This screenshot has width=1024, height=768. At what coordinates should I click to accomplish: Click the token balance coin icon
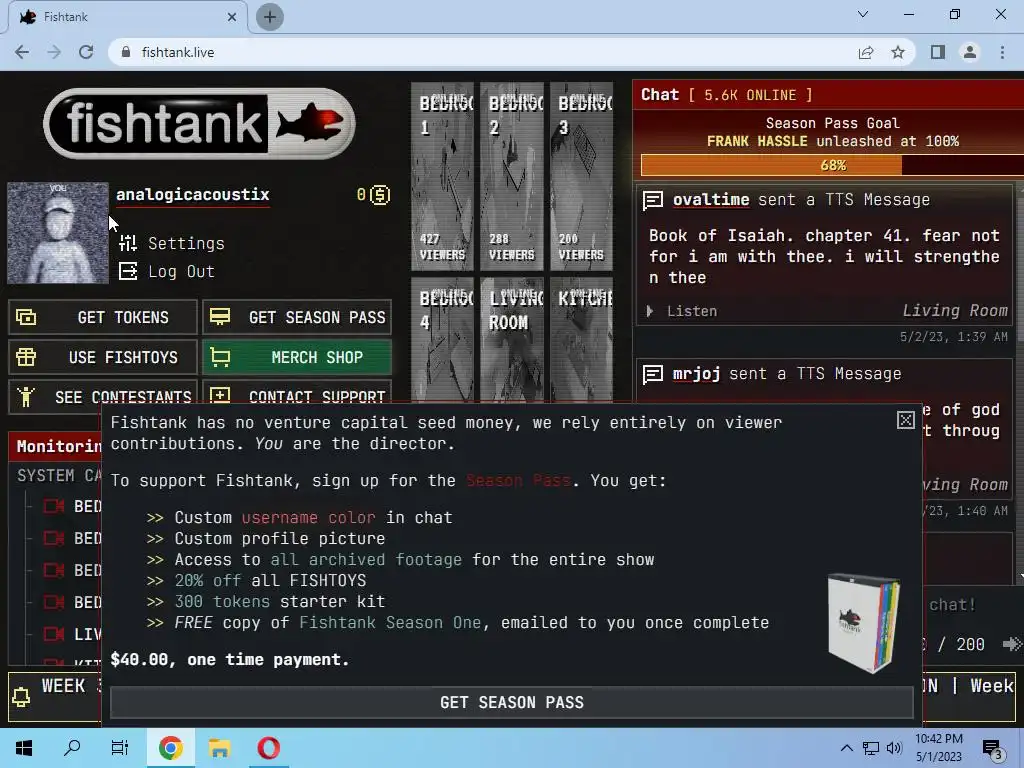click(x=380, y=195)
